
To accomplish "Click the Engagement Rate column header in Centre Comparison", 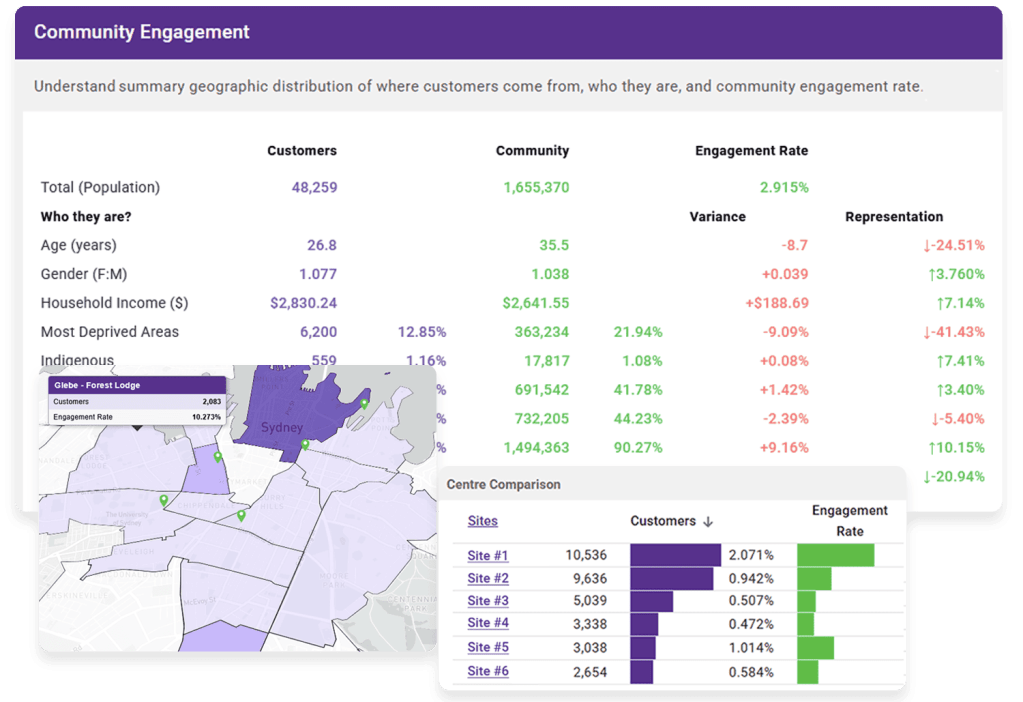I will pyautogui.click(x=849, y=521).
